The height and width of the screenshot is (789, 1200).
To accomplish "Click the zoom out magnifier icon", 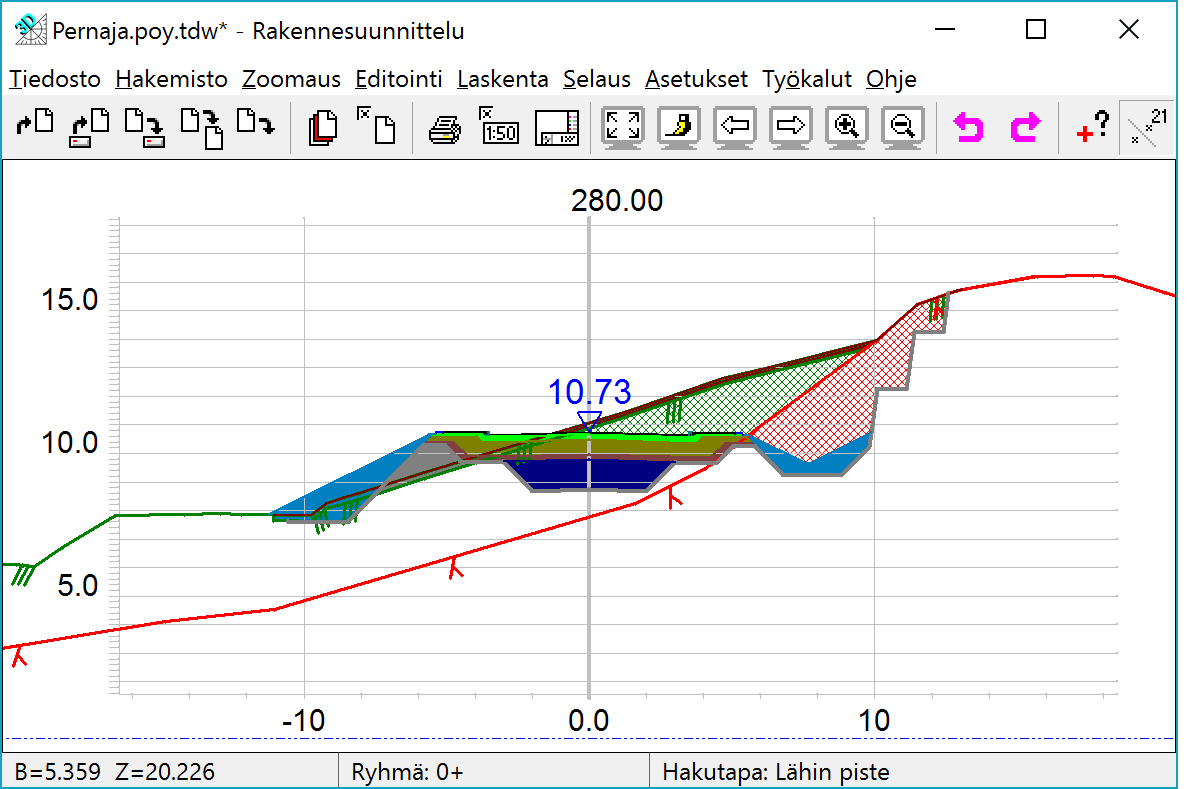I will [x=903, y=127].
